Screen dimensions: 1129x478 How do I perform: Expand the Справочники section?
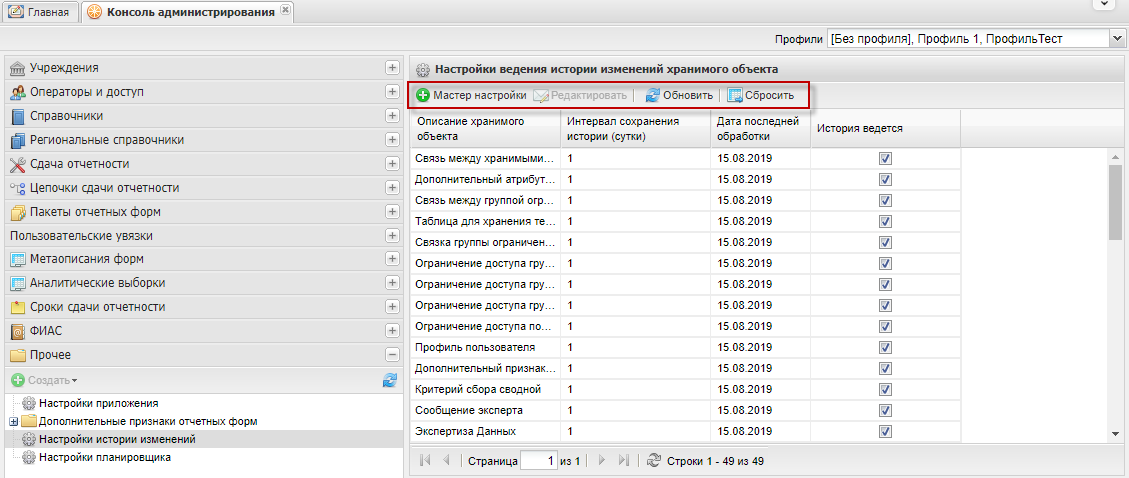click(x=392, y=116)
